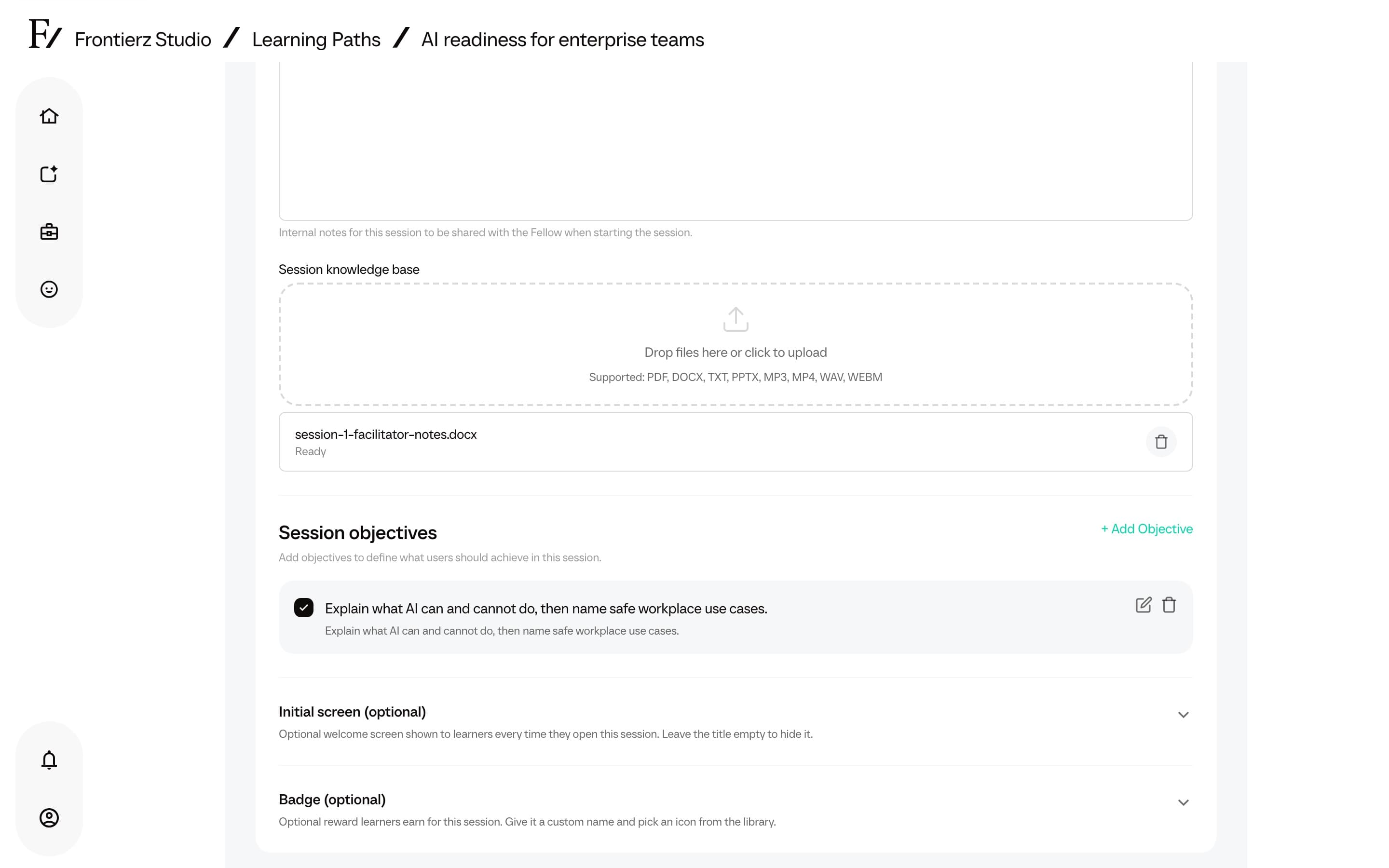Edit the objective using the pencil icon
The width and height of the screenshot is (1389, 868).
[1143, 605]
